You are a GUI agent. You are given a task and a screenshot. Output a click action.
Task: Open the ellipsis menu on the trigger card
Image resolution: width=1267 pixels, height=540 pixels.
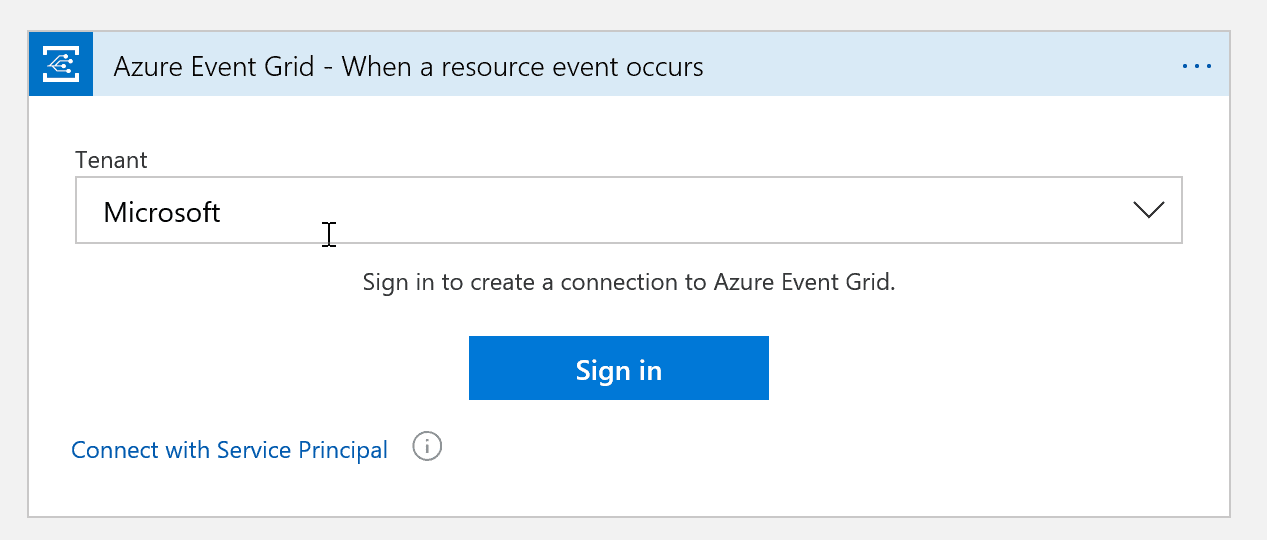pyautogui.click(x=1197, y=66)
